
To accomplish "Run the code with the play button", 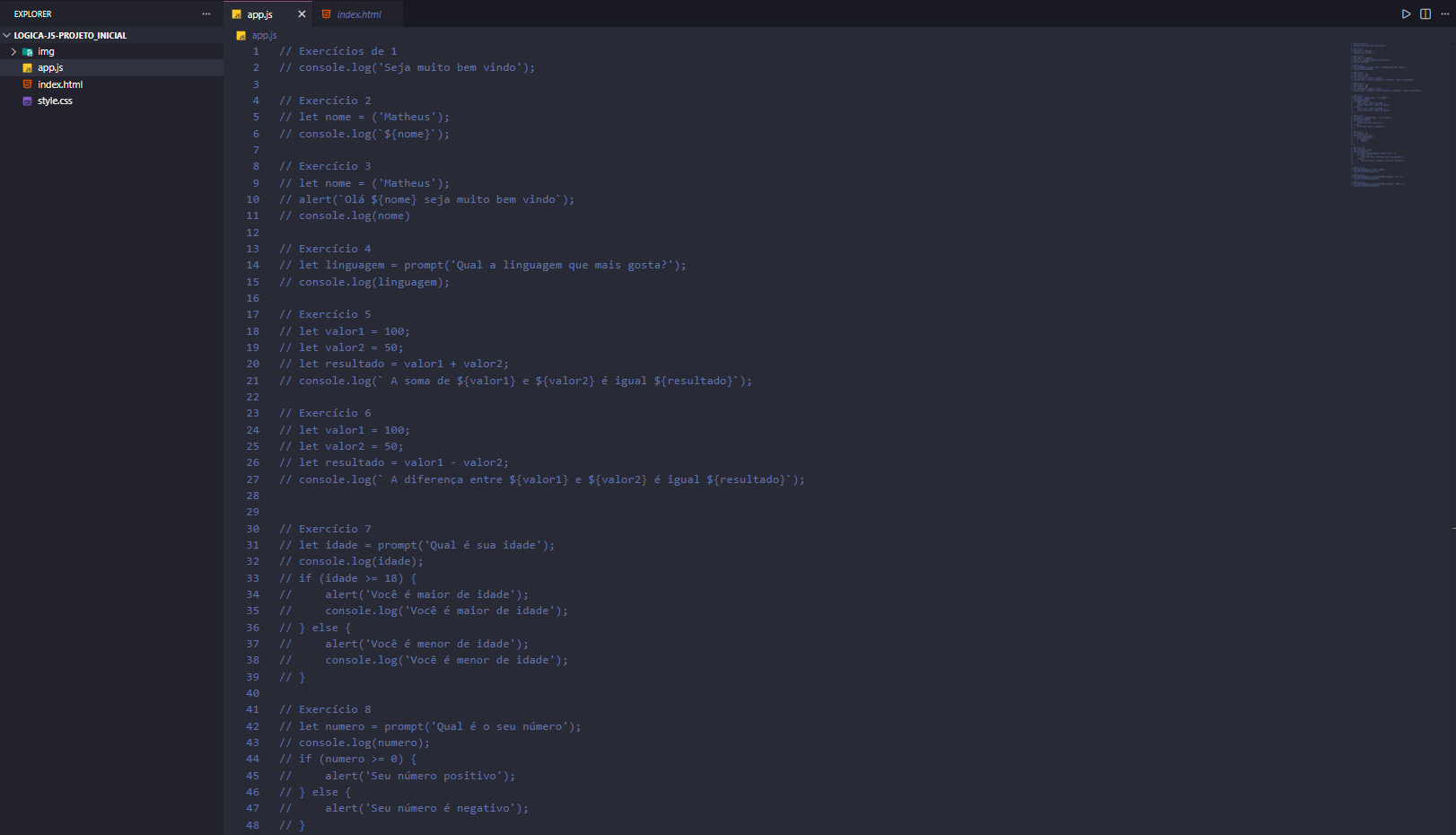I will coord(1406,13).
